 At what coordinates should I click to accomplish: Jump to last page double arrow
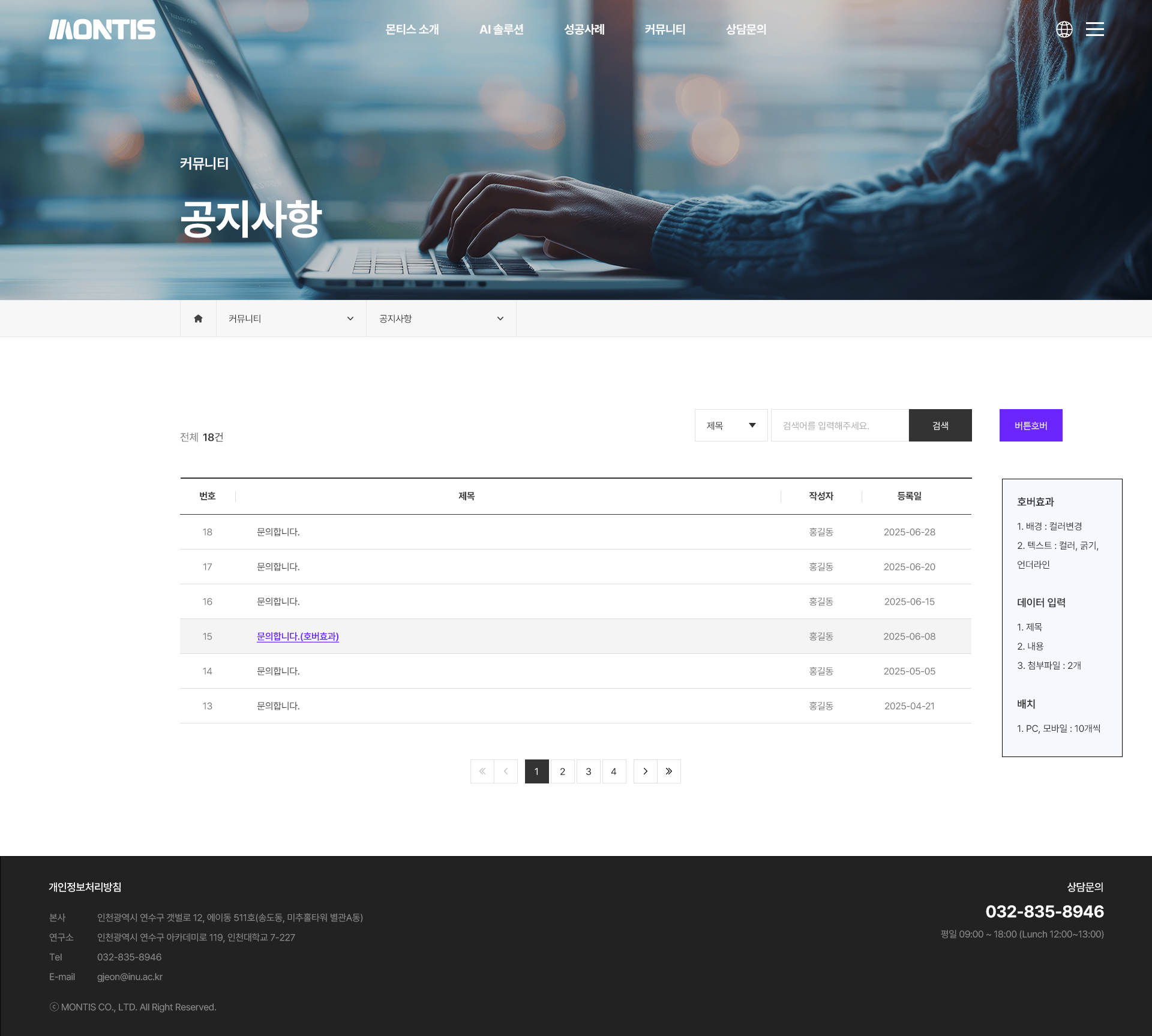pyautogui.click(x=669, y=771)
